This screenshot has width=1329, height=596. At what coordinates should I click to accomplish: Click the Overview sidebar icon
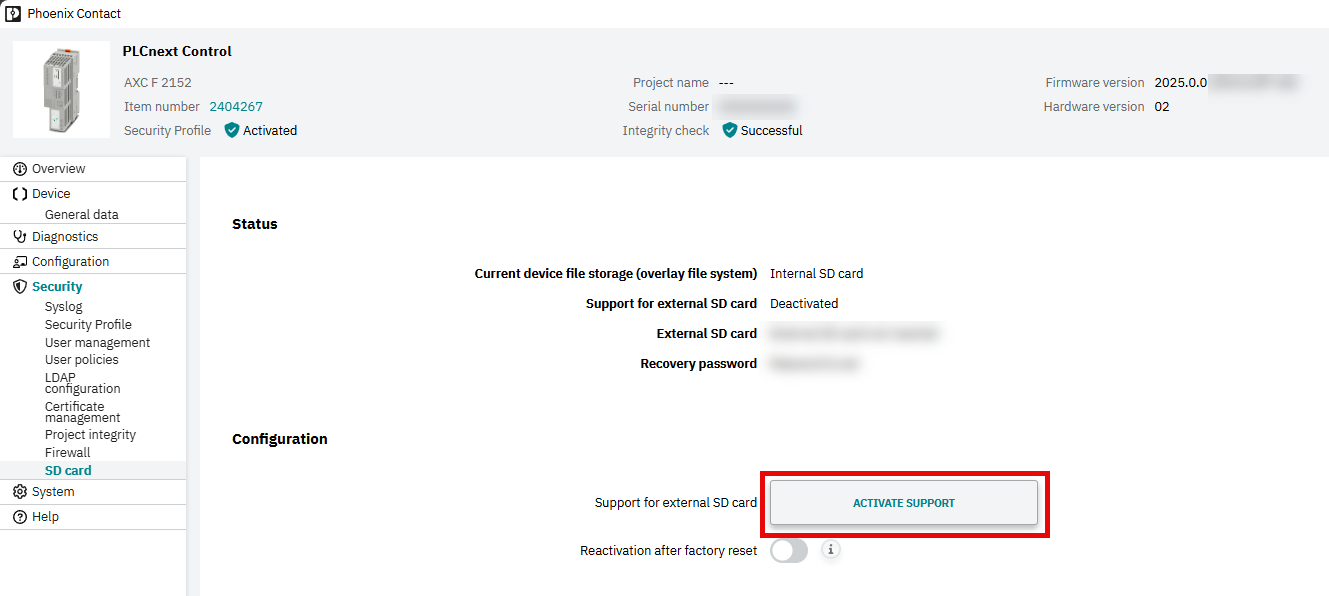[20, 169]
